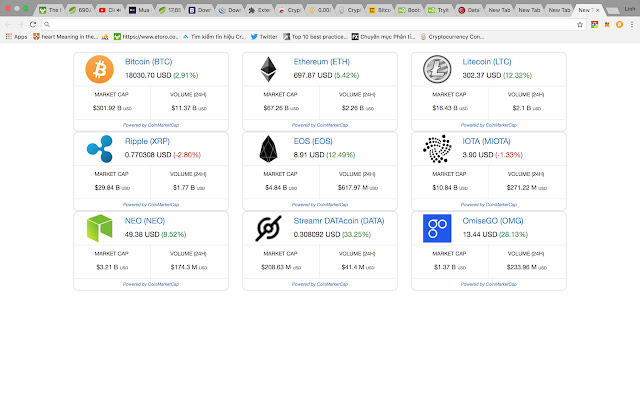Screen dimensions: 640x400
Task: Click the IOTA dotted logo icon
Action: (437, 149)
